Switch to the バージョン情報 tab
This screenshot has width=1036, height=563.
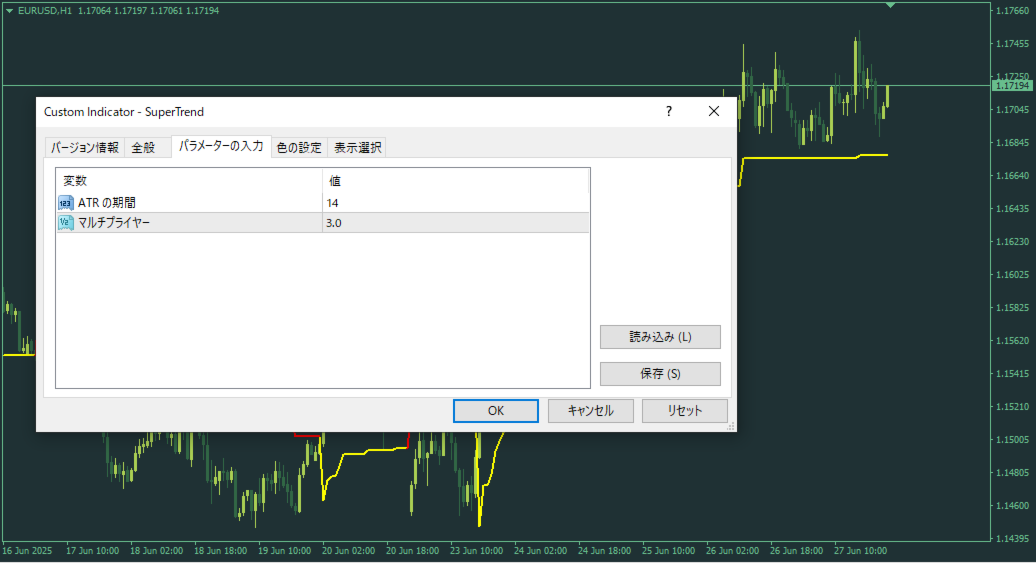85,147
